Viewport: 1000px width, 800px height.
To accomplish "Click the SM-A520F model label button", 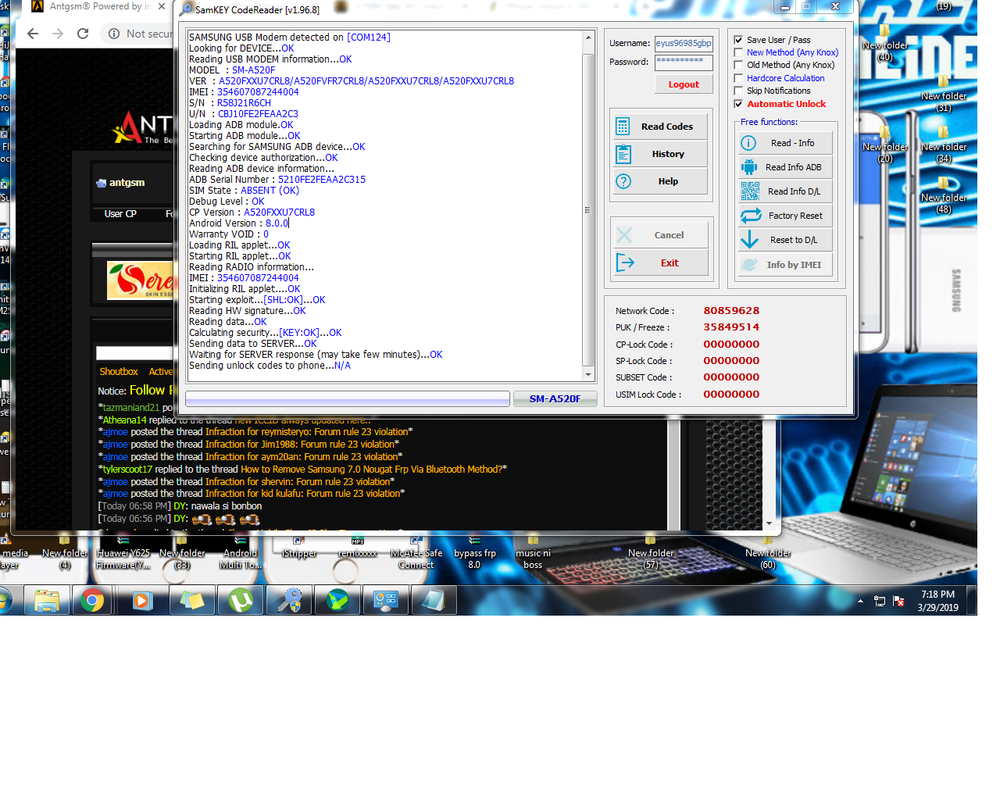I will pos(555,399).
